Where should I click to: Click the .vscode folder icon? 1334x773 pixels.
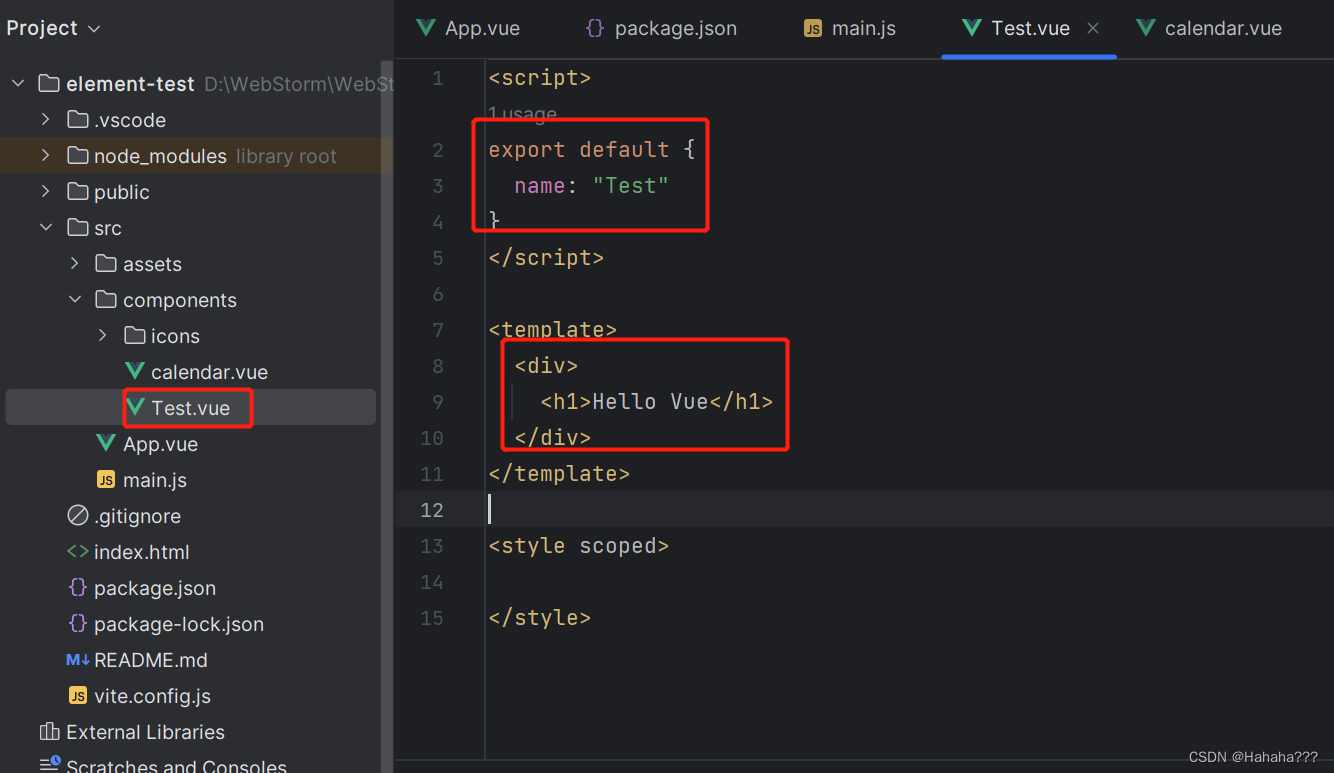pyautogui.click(x=77, y=120)
